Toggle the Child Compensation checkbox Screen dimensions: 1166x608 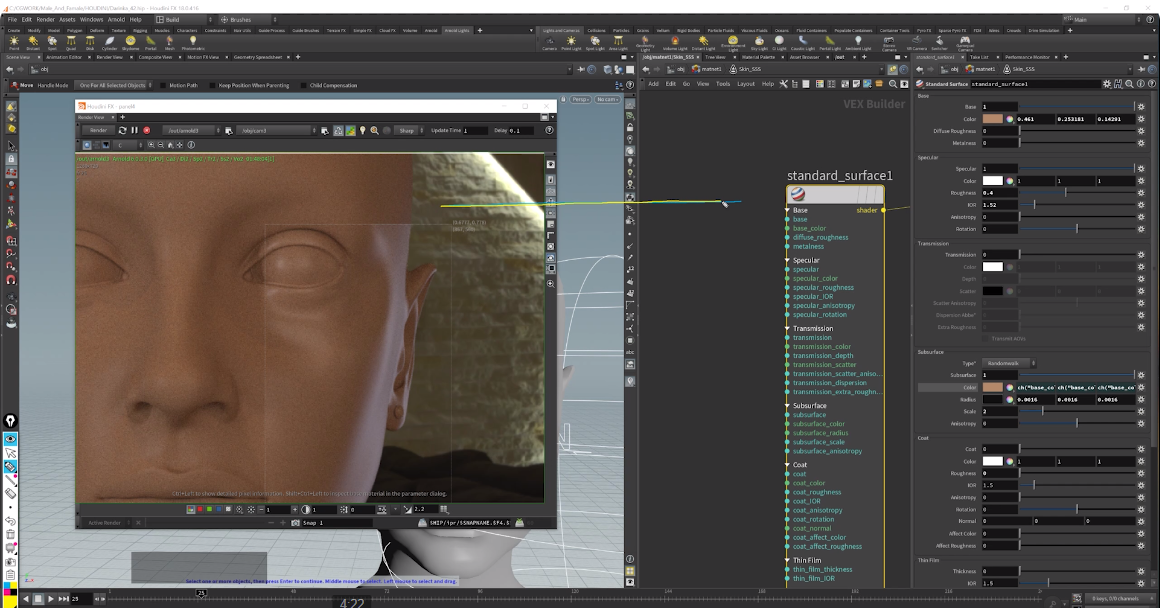(x=305, y=85)
